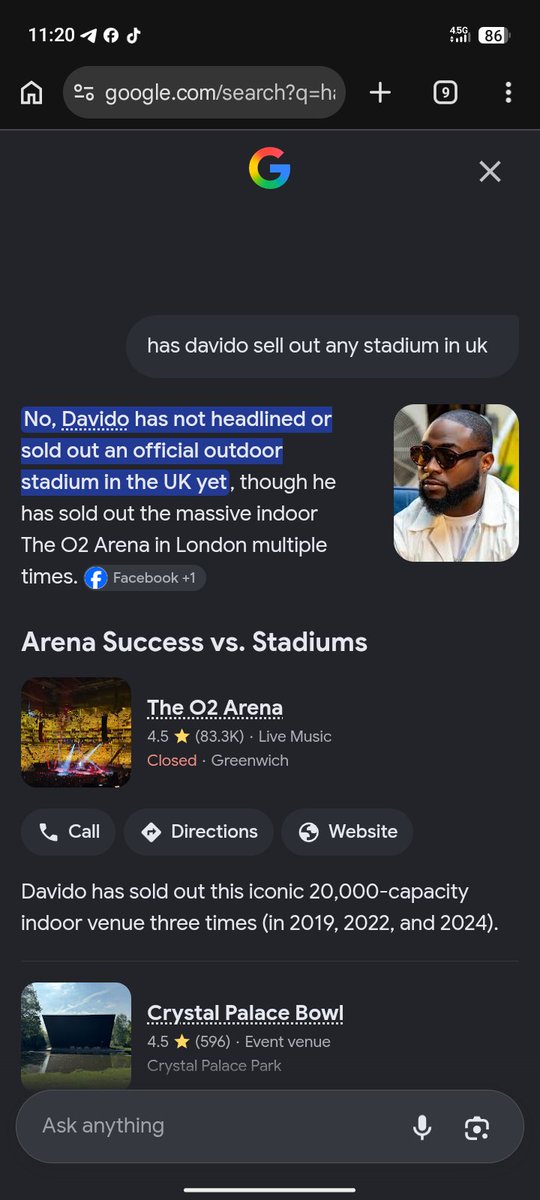Call The O2 Arena
This screenshot has height=1200, width=540.
point(69,832)
